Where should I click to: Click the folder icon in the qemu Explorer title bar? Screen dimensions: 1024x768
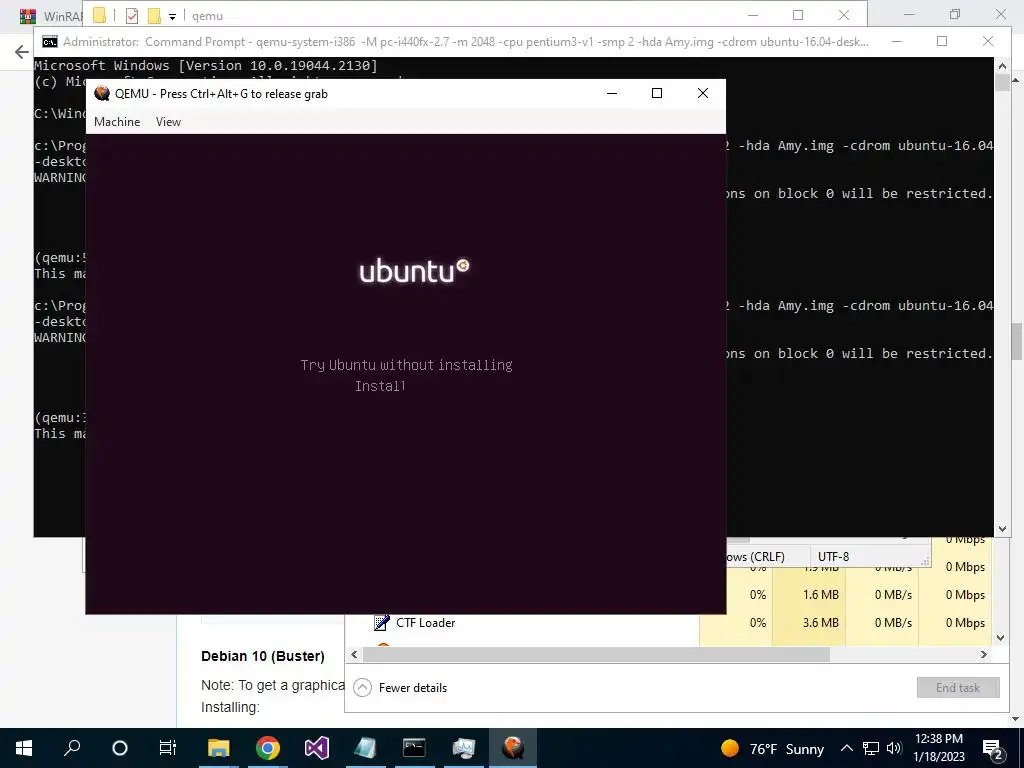pos(99,15)
